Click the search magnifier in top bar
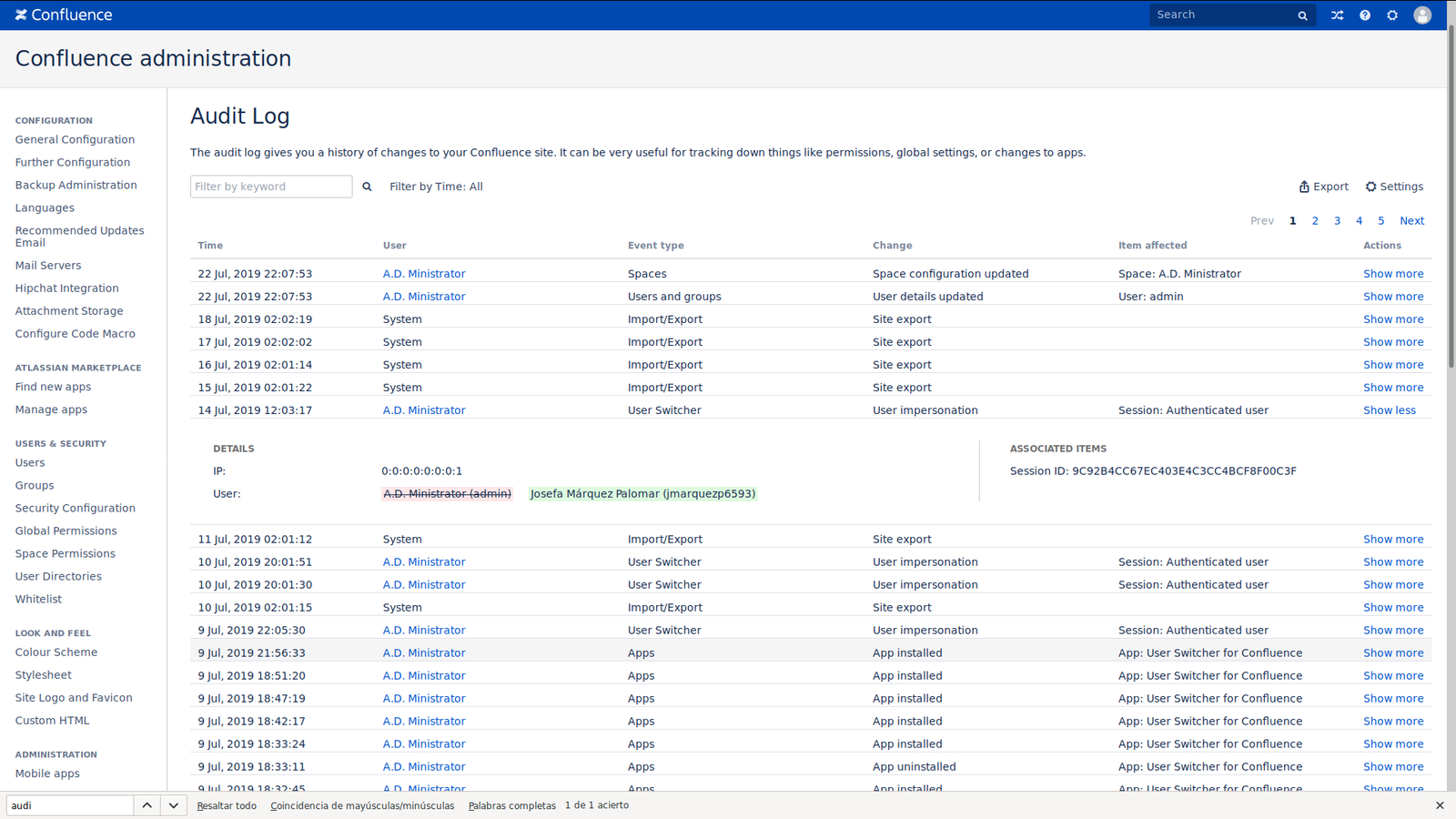Viewport: 1456px width, 819px height. point(1302,15)
